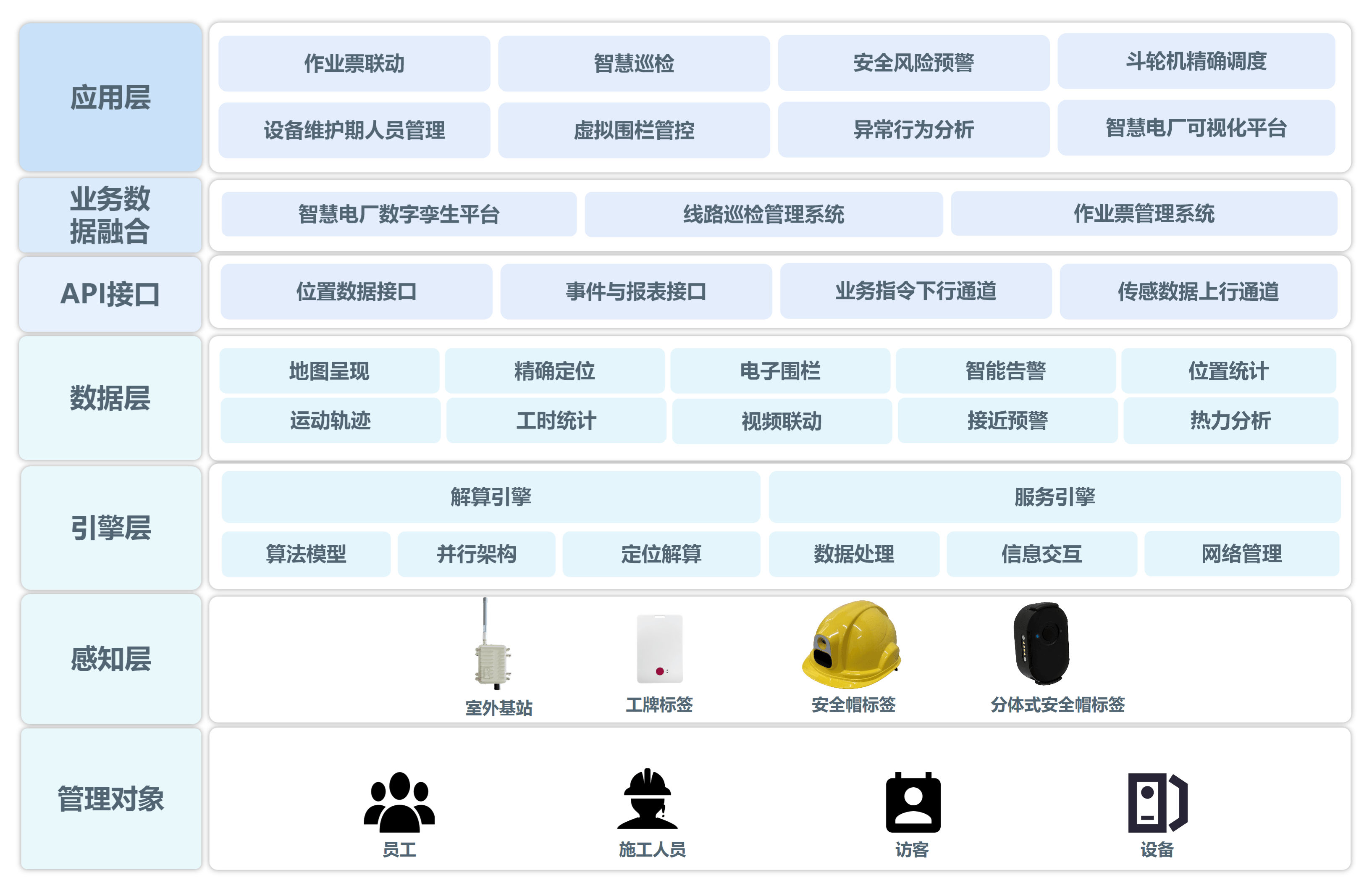Open the 作业票联动 application box
The width and height of the screenshot is (1372, 891).
(x=354, y=63)
